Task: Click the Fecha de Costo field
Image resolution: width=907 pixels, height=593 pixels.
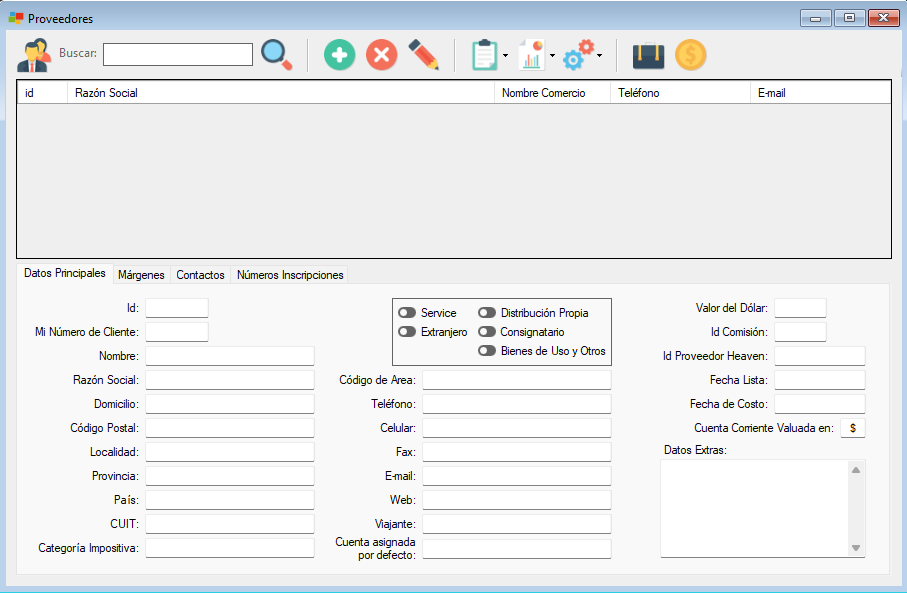Action: 820,404
